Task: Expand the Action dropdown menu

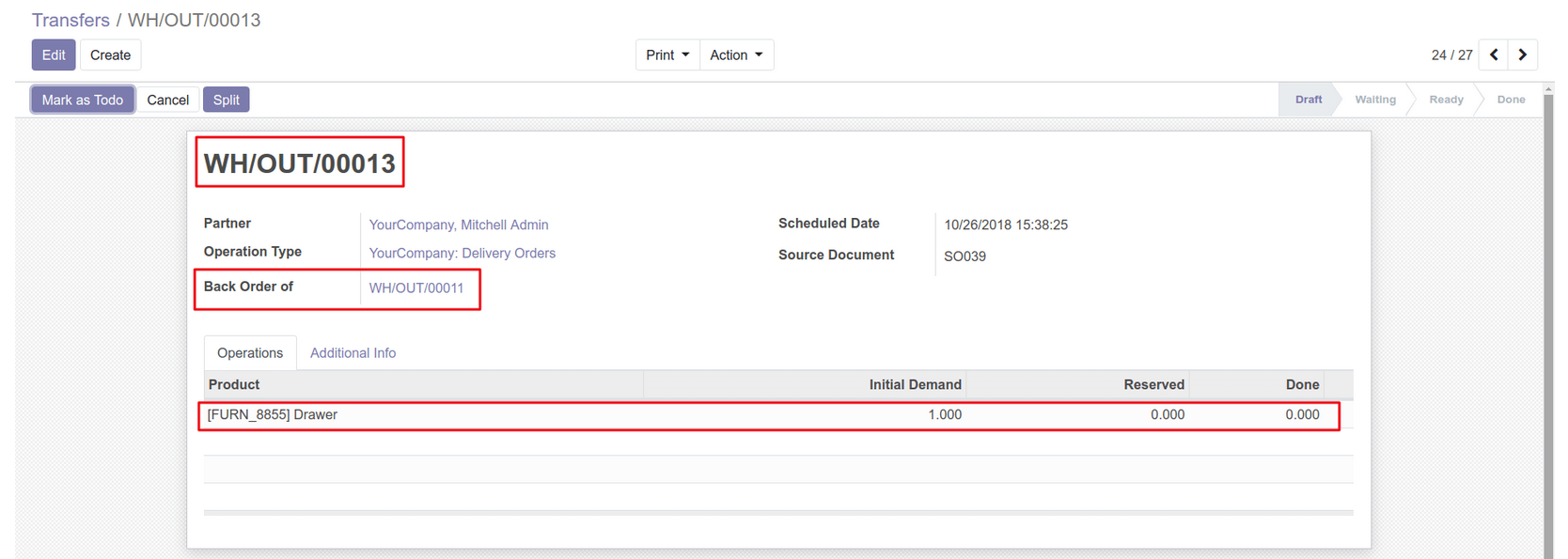Action: tap(736, 55)
